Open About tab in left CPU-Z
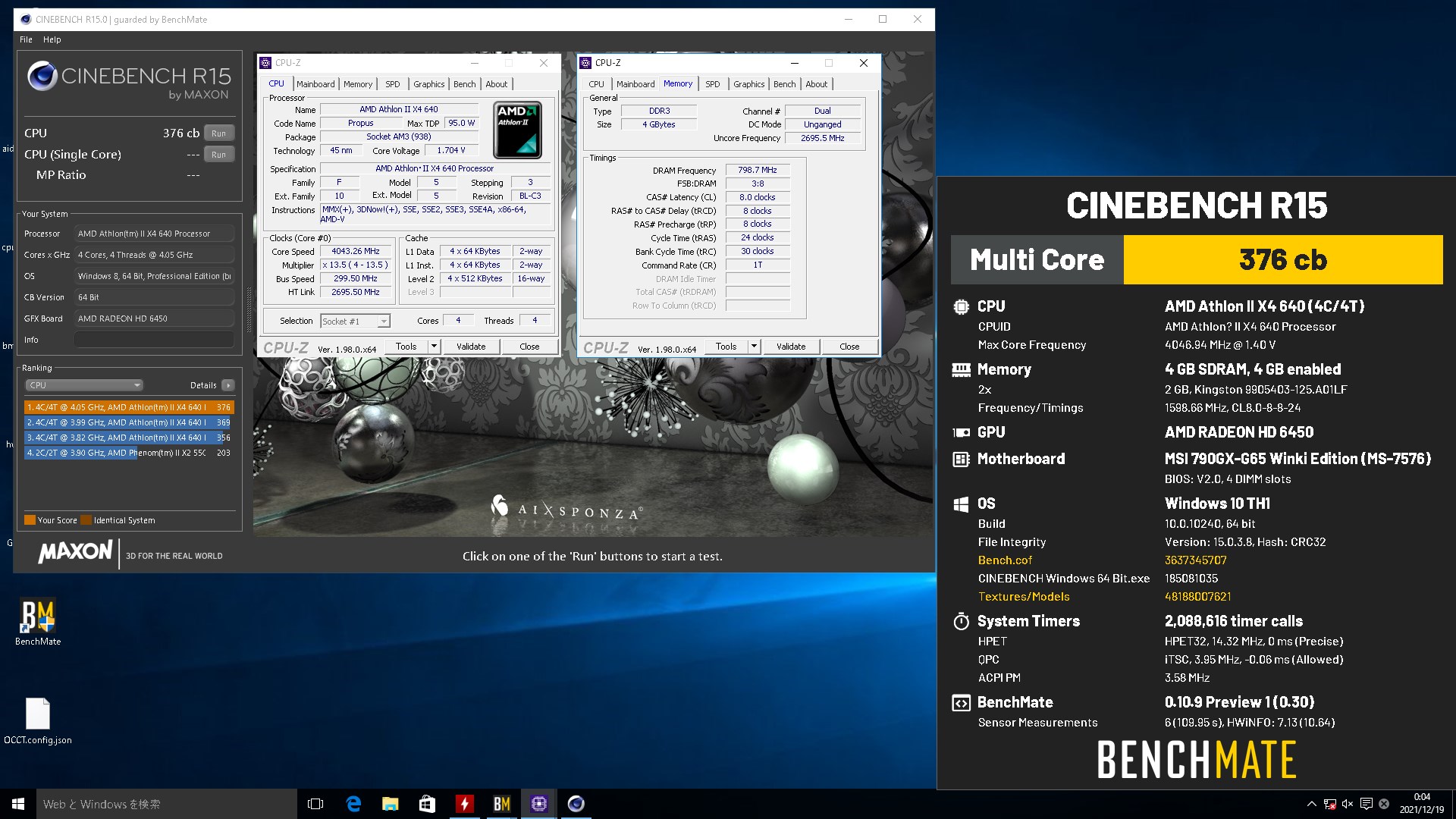The height and width of the screenshot is (819, 1456). click(497, 84)
